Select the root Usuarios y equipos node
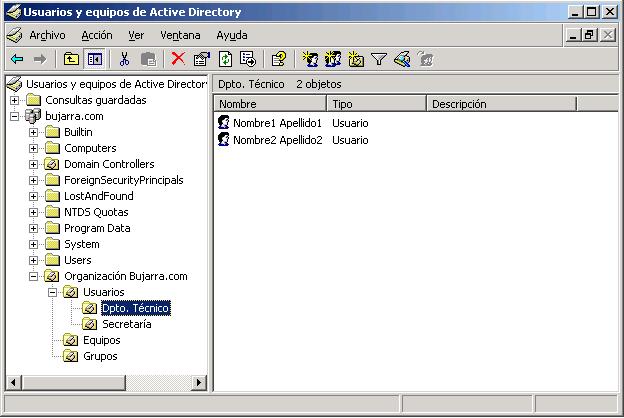The width and height of the screenshot is (624, 418). click(116, 84)
